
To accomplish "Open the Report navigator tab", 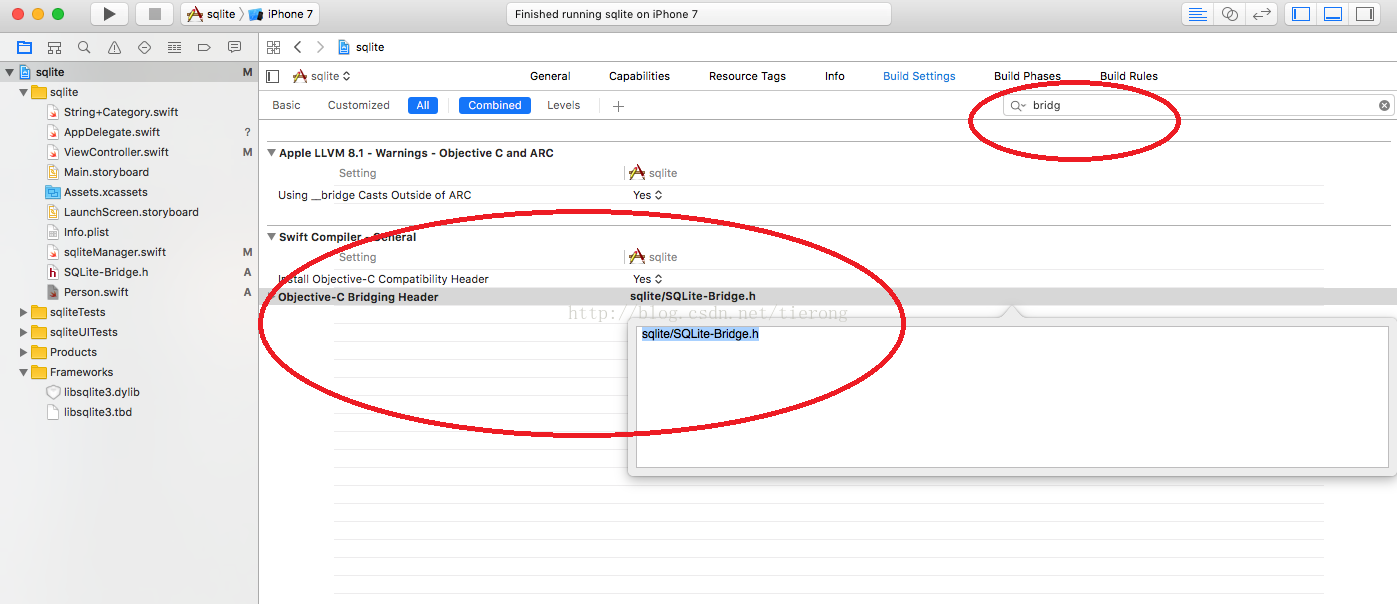I will (234, 47).
